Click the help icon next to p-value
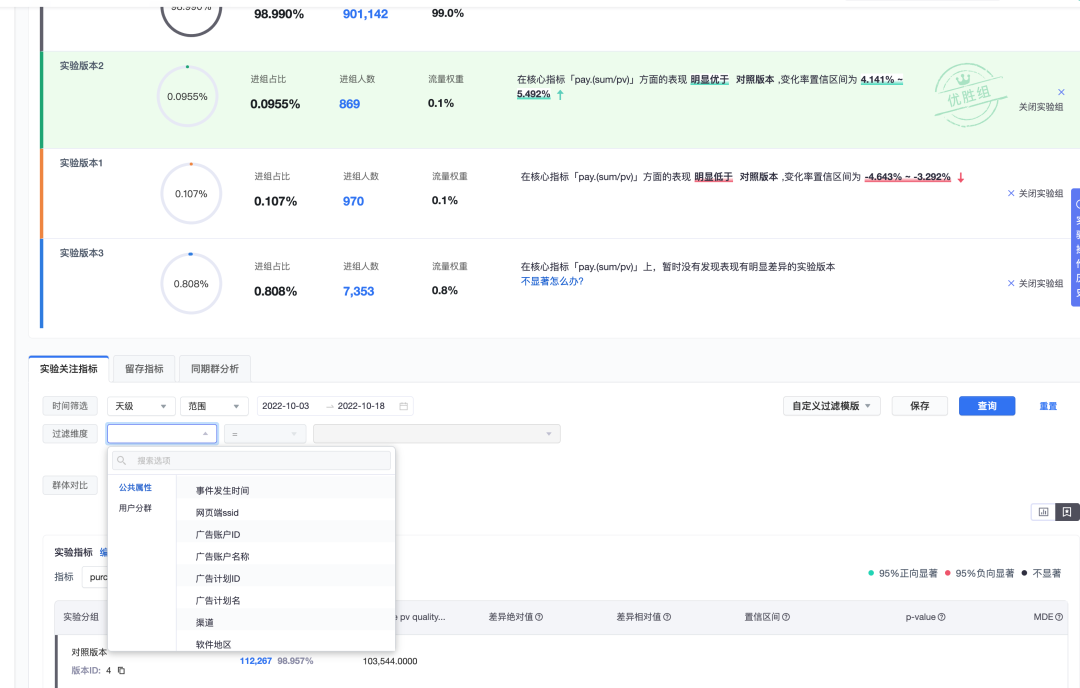This screenshot has width=1080, height=688. click(x=941, y=617)
